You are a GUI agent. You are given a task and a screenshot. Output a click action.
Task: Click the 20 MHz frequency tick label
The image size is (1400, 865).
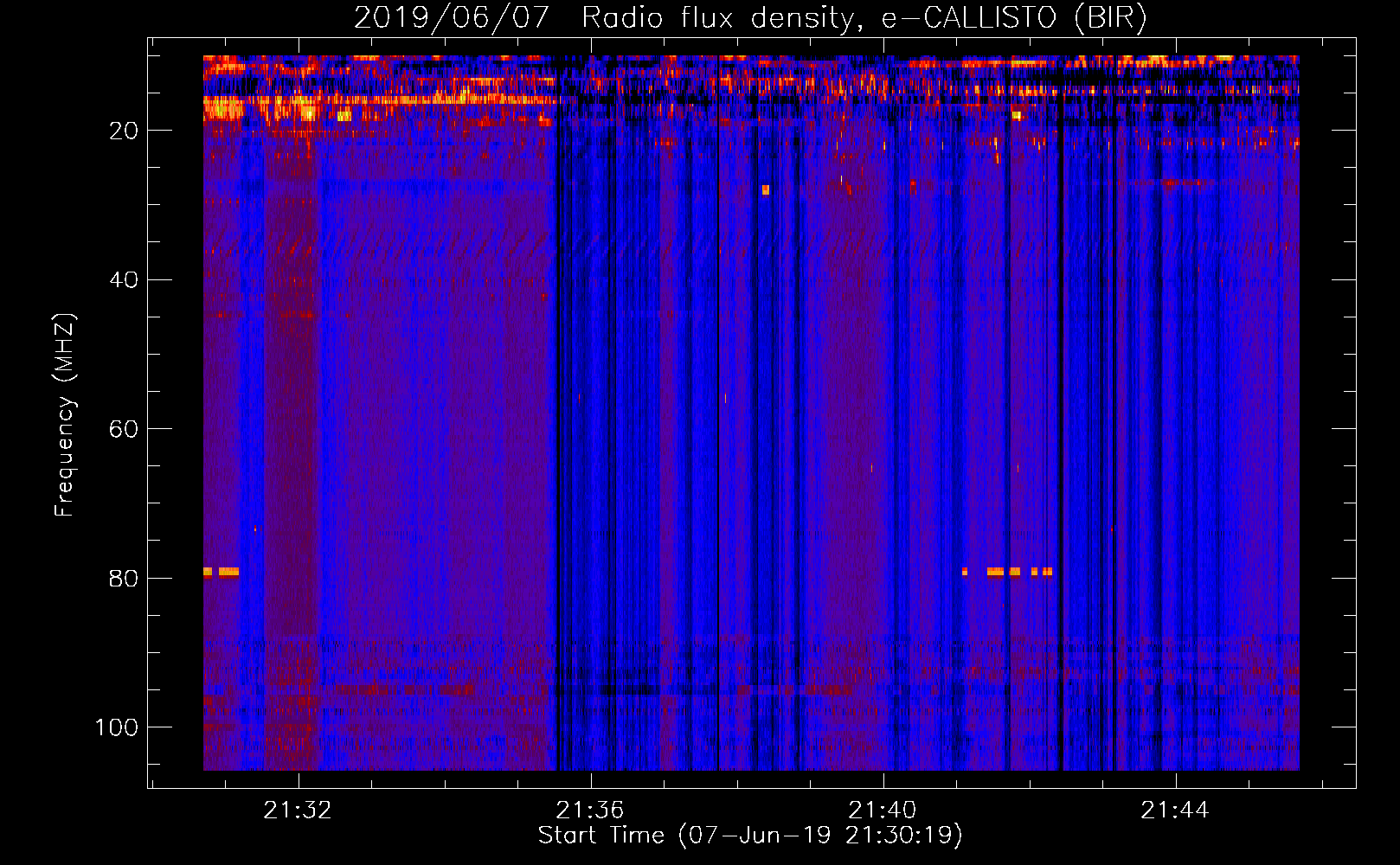click(124, 131)
